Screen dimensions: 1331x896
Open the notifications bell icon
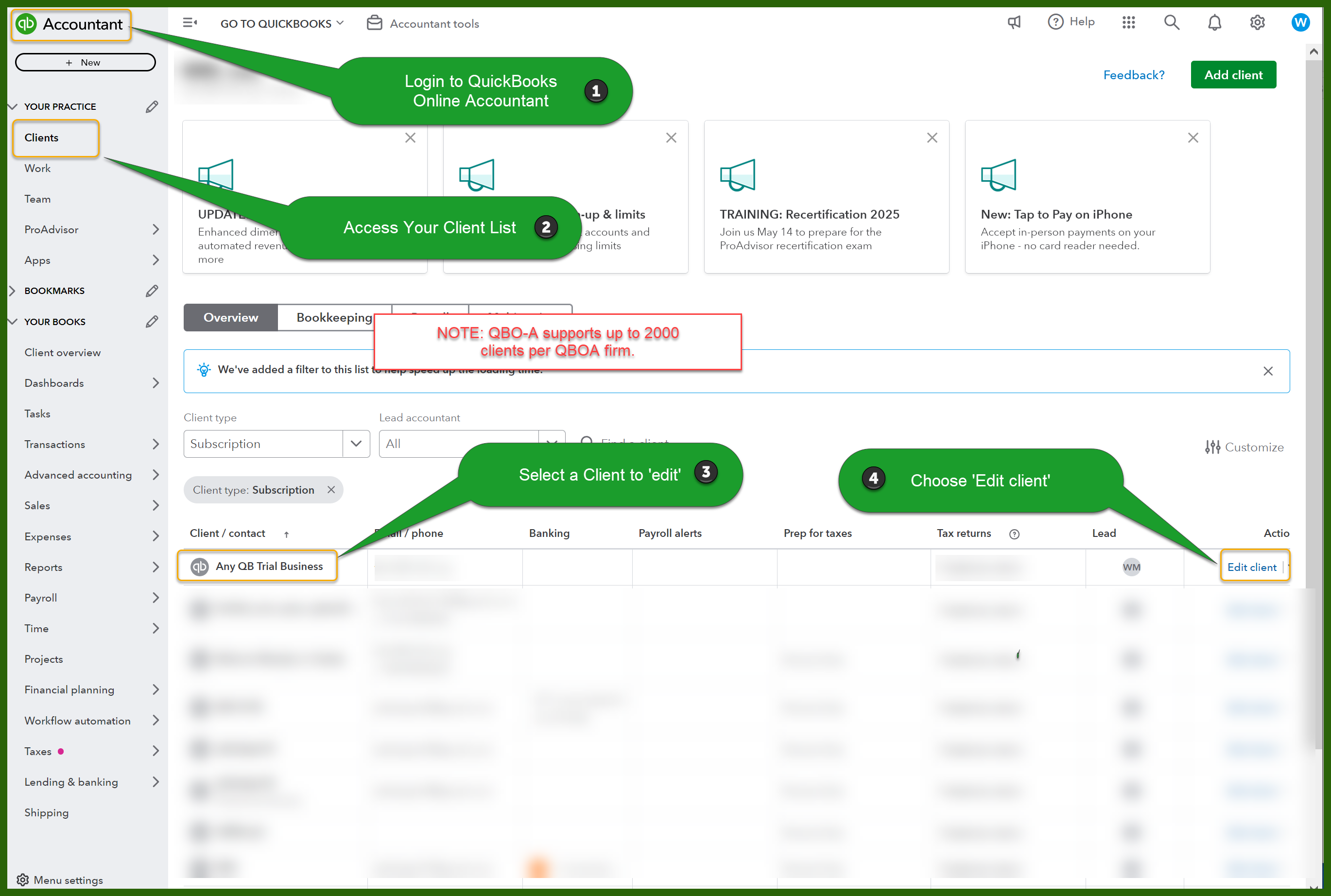(1214, 22)
